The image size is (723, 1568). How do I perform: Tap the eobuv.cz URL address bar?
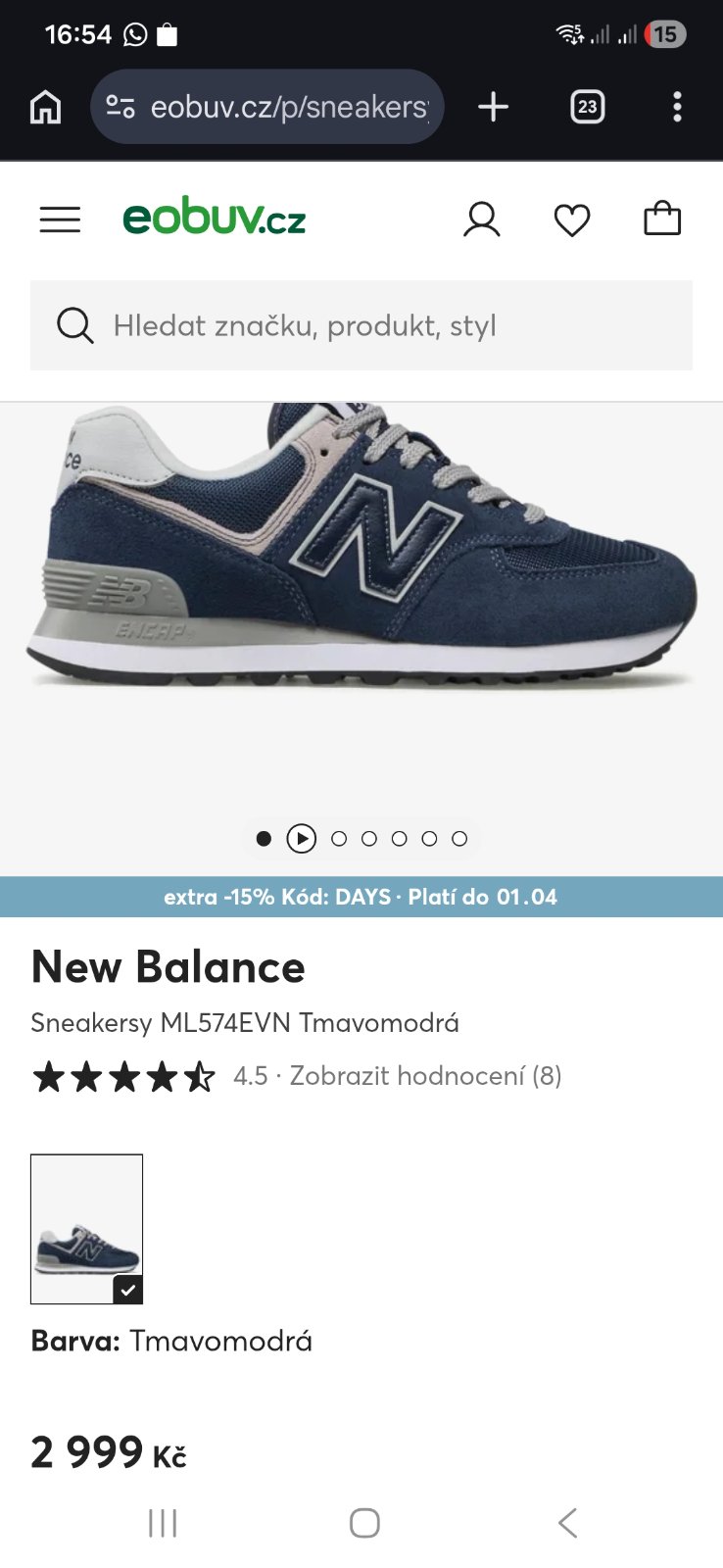click(x=289, y=107)
